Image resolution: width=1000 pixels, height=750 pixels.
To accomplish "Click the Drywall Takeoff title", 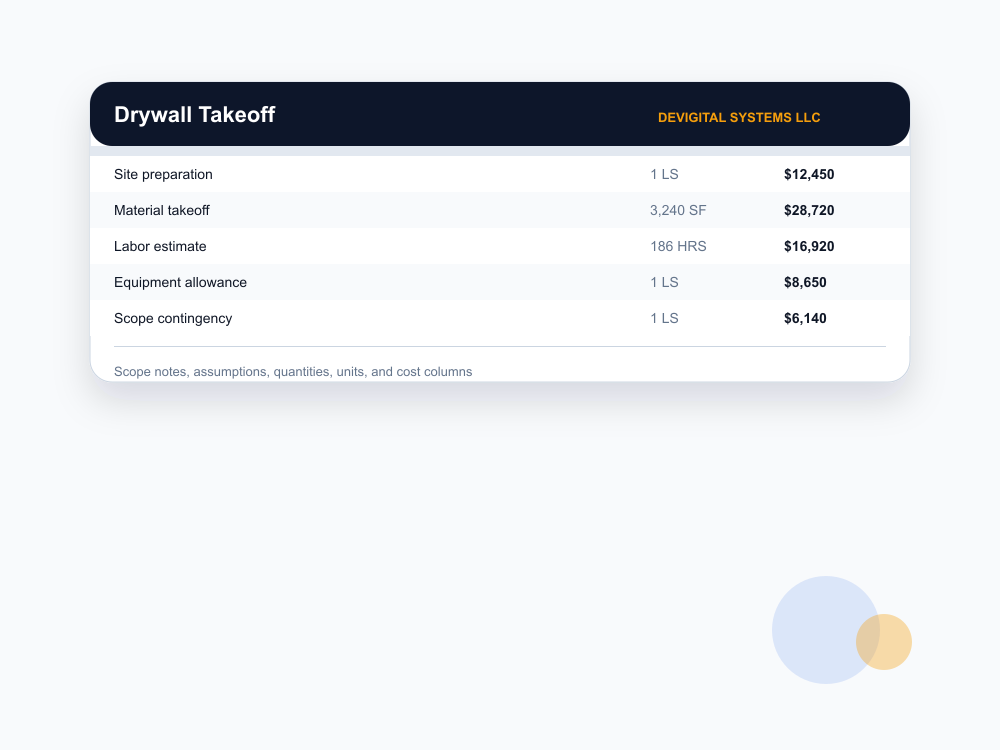I will (195, 115).
